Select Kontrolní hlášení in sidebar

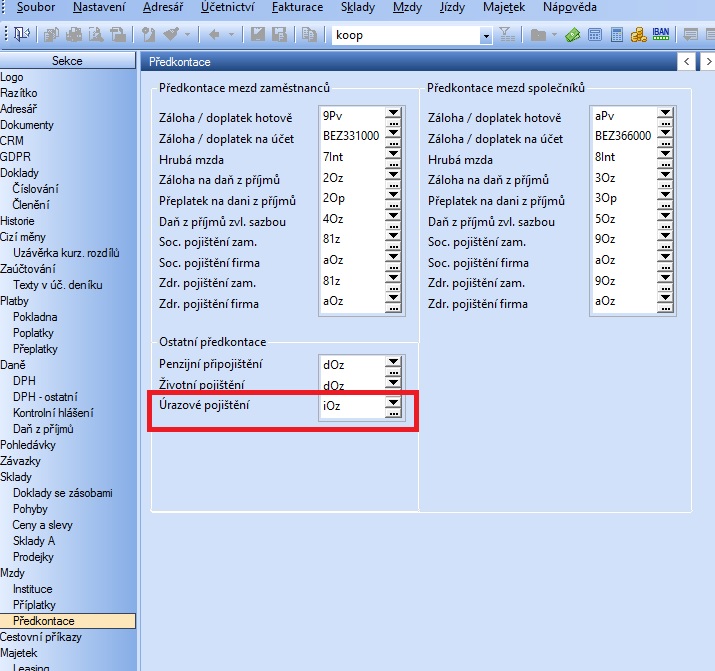[53, 413]
